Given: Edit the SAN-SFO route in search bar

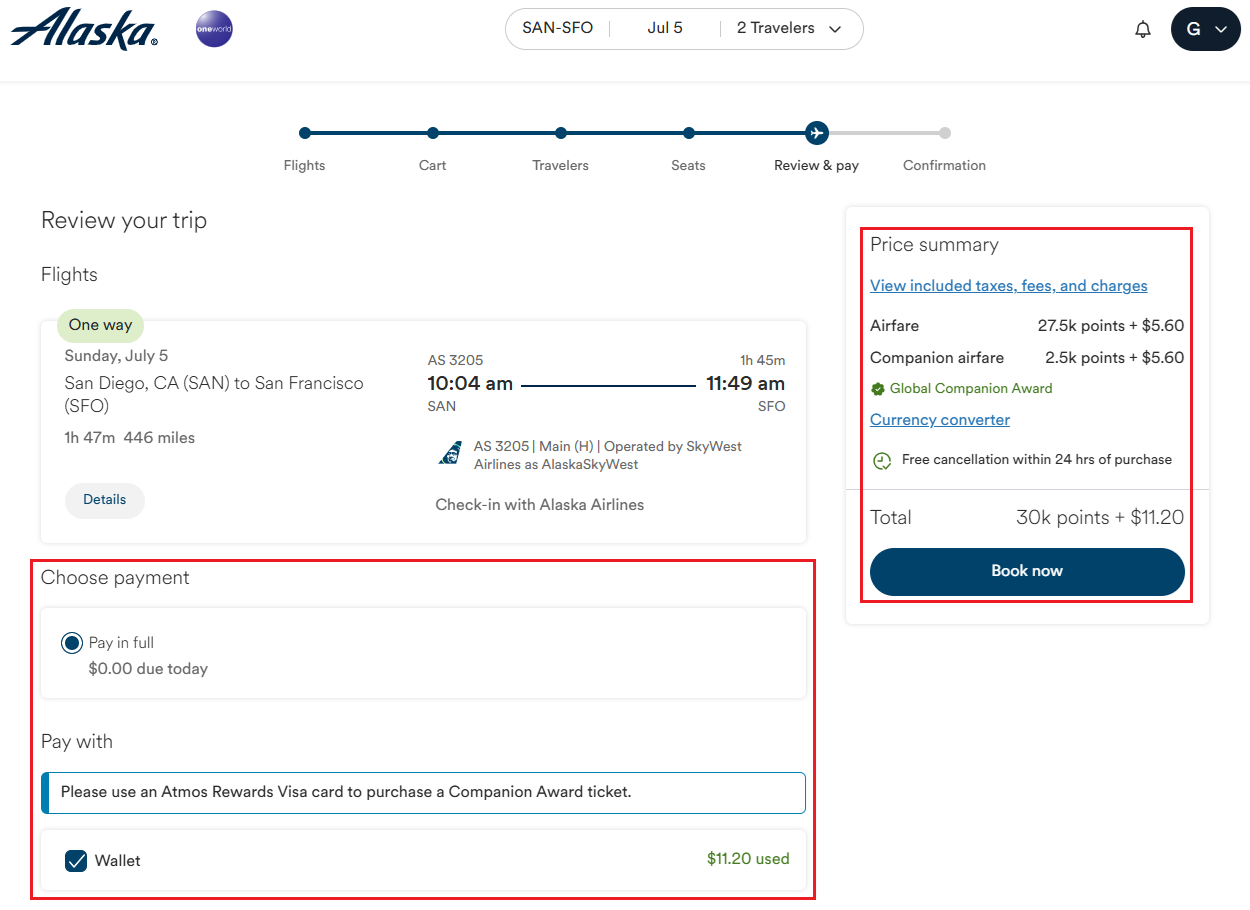Looking at the screenshot, I should click(x=558, y=28).
